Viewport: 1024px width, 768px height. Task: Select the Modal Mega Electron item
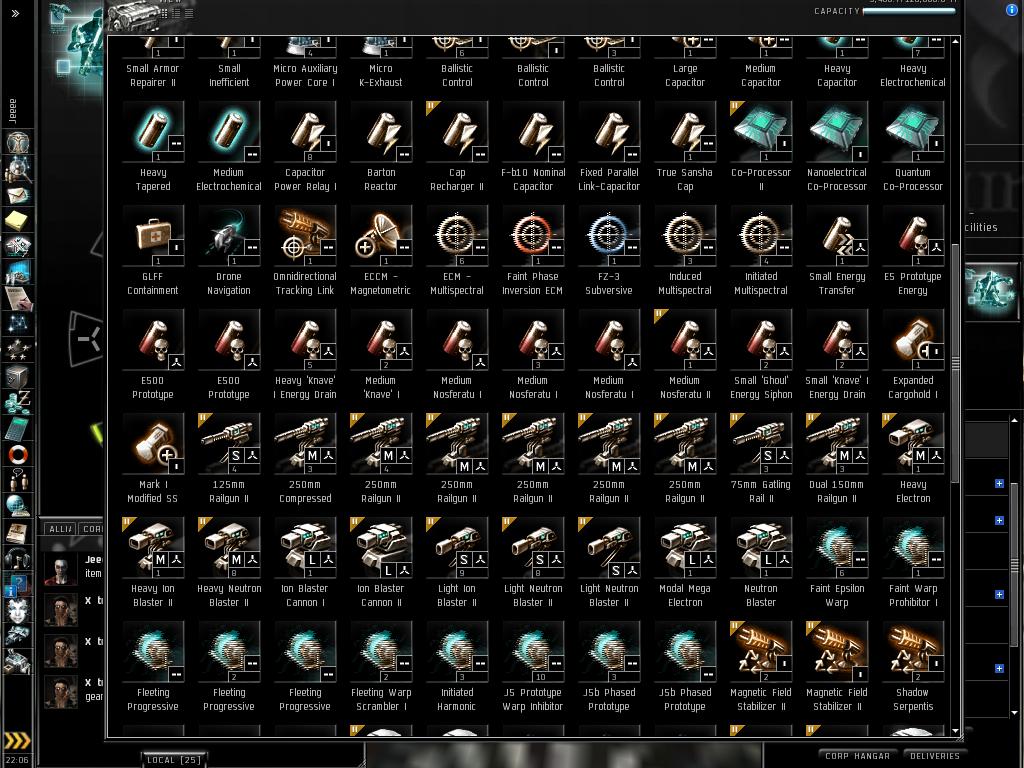[x=684, y=562]
